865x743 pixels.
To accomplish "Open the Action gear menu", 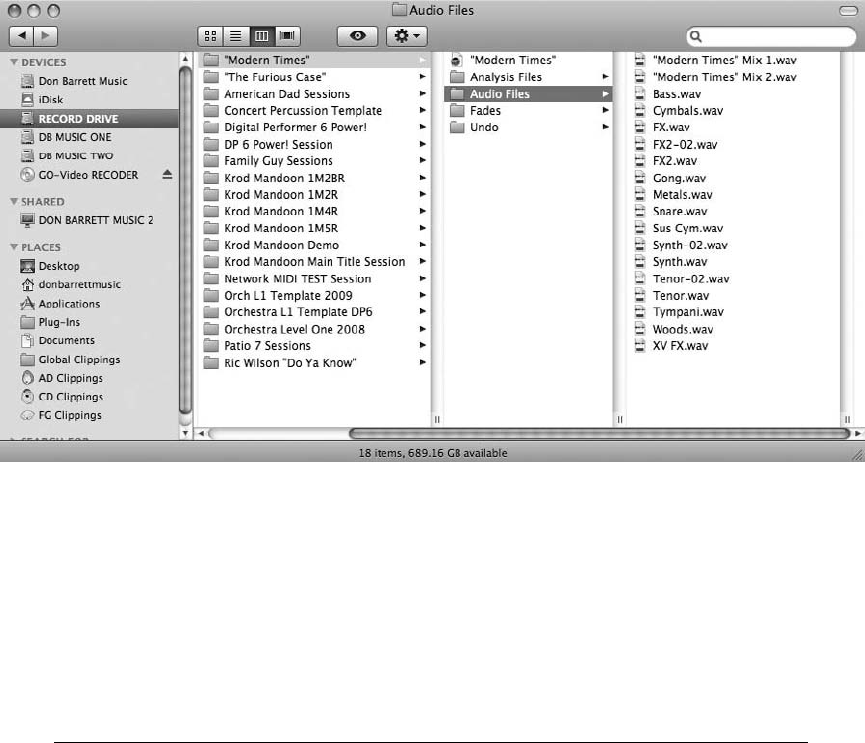I will coord(407,36).
